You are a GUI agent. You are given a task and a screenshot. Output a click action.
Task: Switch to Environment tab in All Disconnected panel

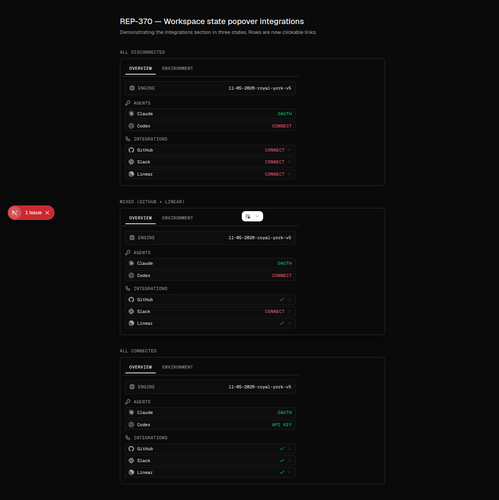tap(177, 68)
